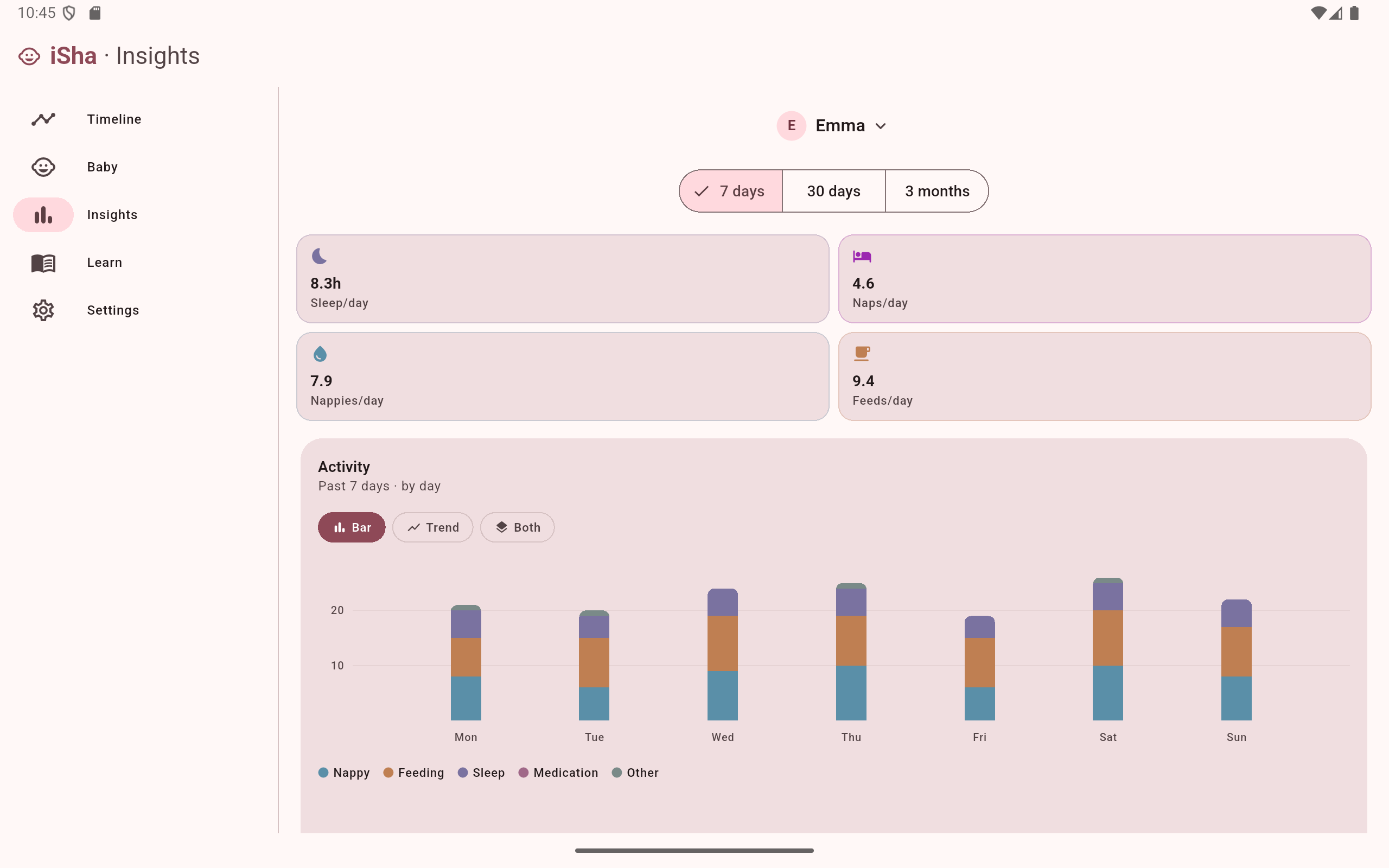Open the Baby section via smiley face icon
Image resolution: width=1389 pixels, height=868 pixels.
pos(43,167)
